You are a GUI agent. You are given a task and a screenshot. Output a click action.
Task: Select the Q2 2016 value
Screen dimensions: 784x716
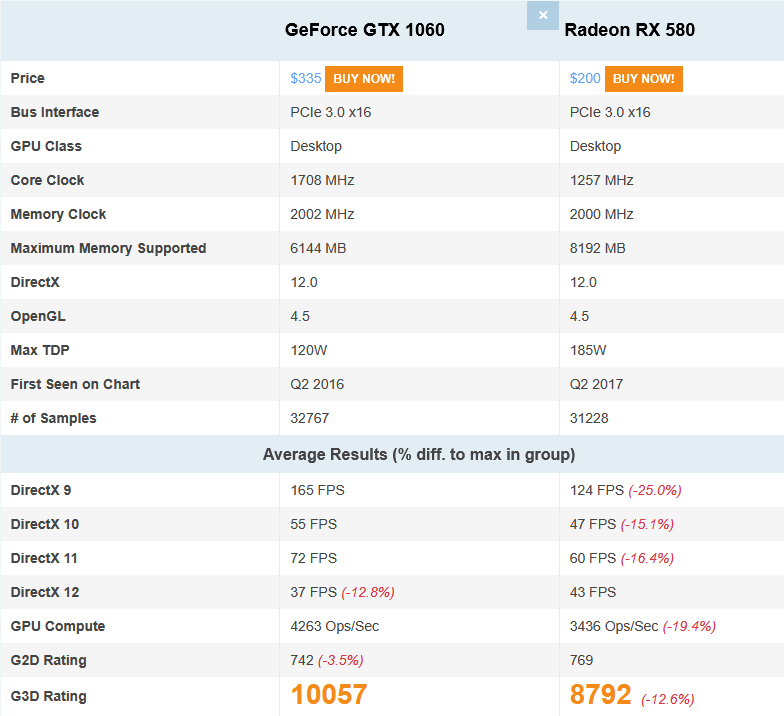317,384
